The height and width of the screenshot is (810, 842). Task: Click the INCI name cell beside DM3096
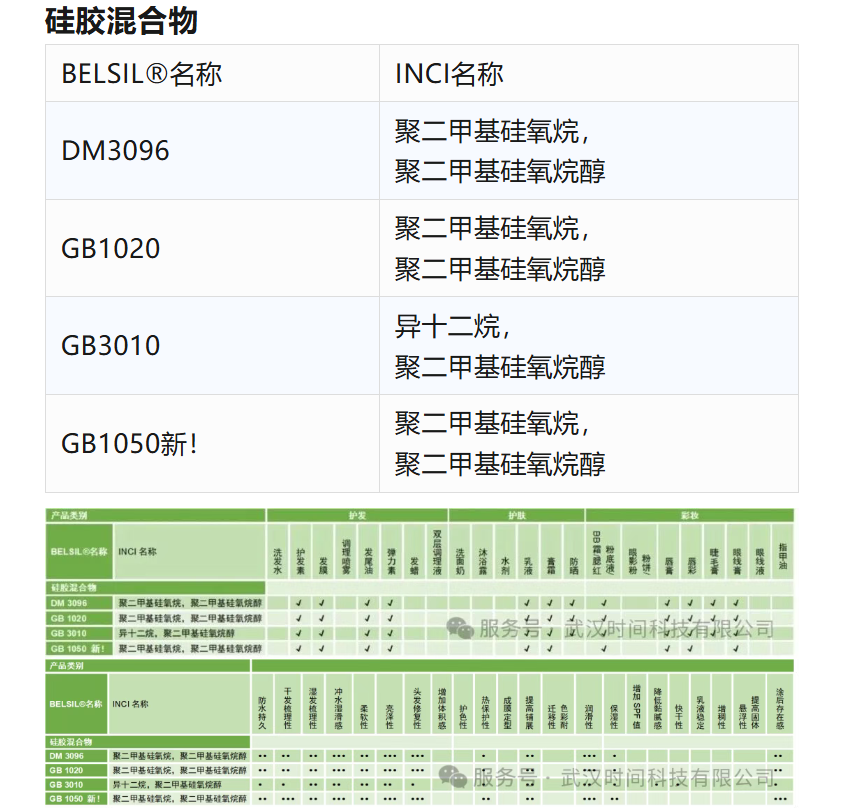[500, 151]
